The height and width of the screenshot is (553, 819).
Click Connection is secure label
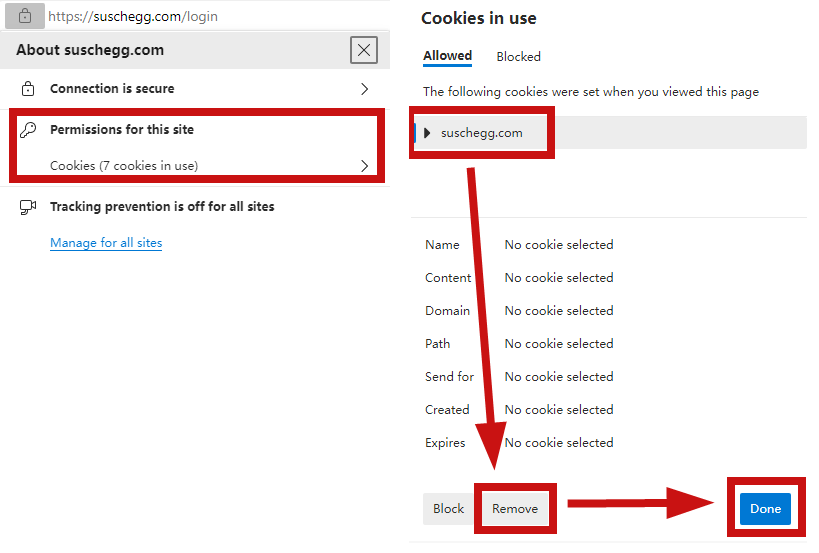(112, 89)
